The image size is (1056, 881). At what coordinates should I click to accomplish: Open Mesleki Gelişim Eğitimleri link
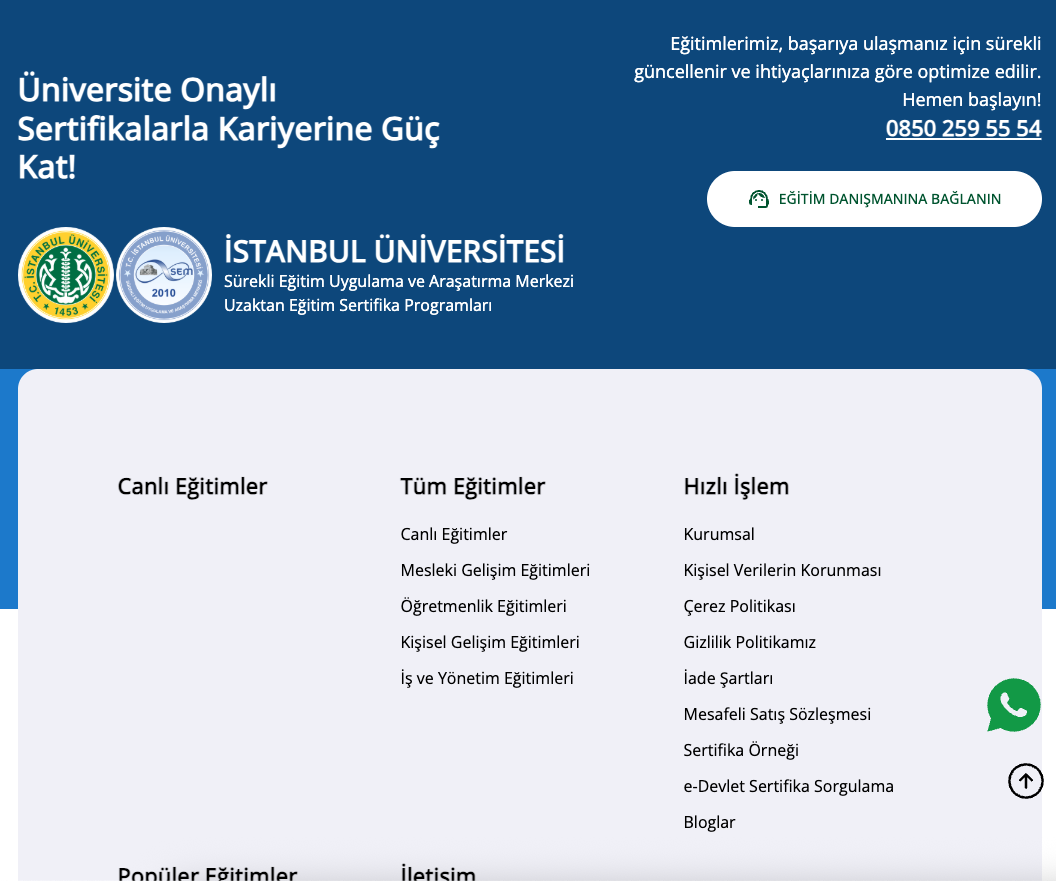click(495, 570)
